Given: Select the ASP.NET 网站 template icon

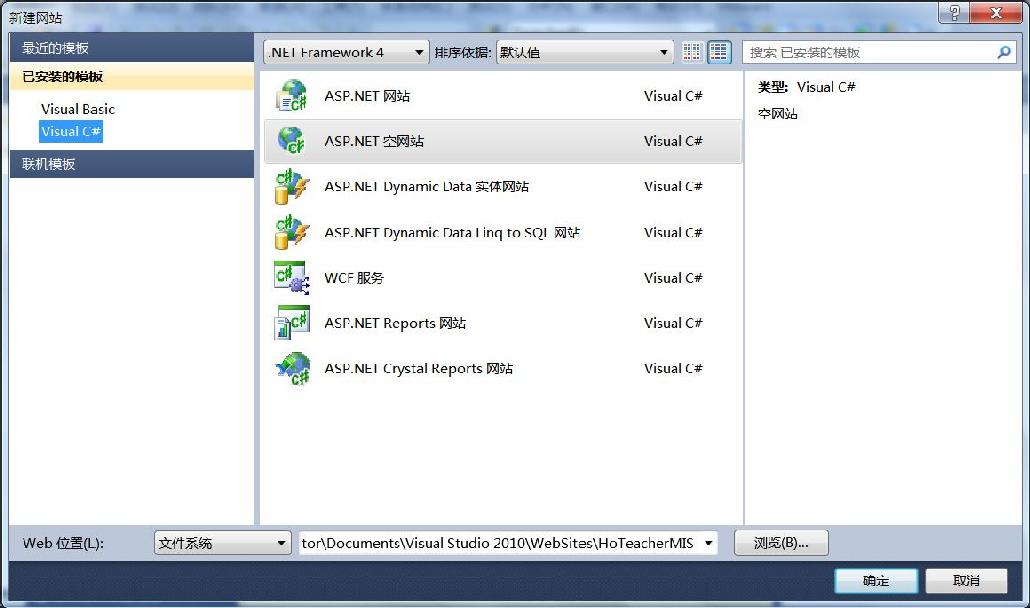Looking at the screenshot, I should coord(292,96).
